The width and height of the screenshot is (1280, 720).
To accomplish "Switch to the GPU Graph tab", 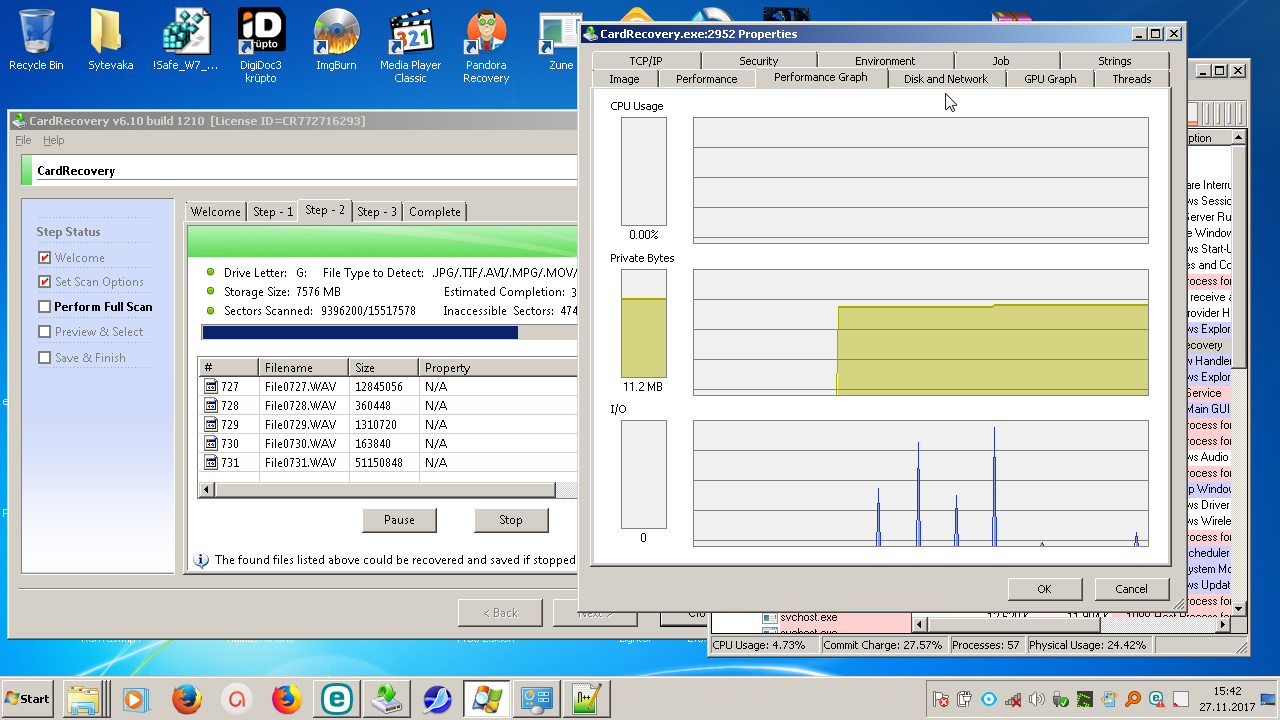I will (1049, 79).
